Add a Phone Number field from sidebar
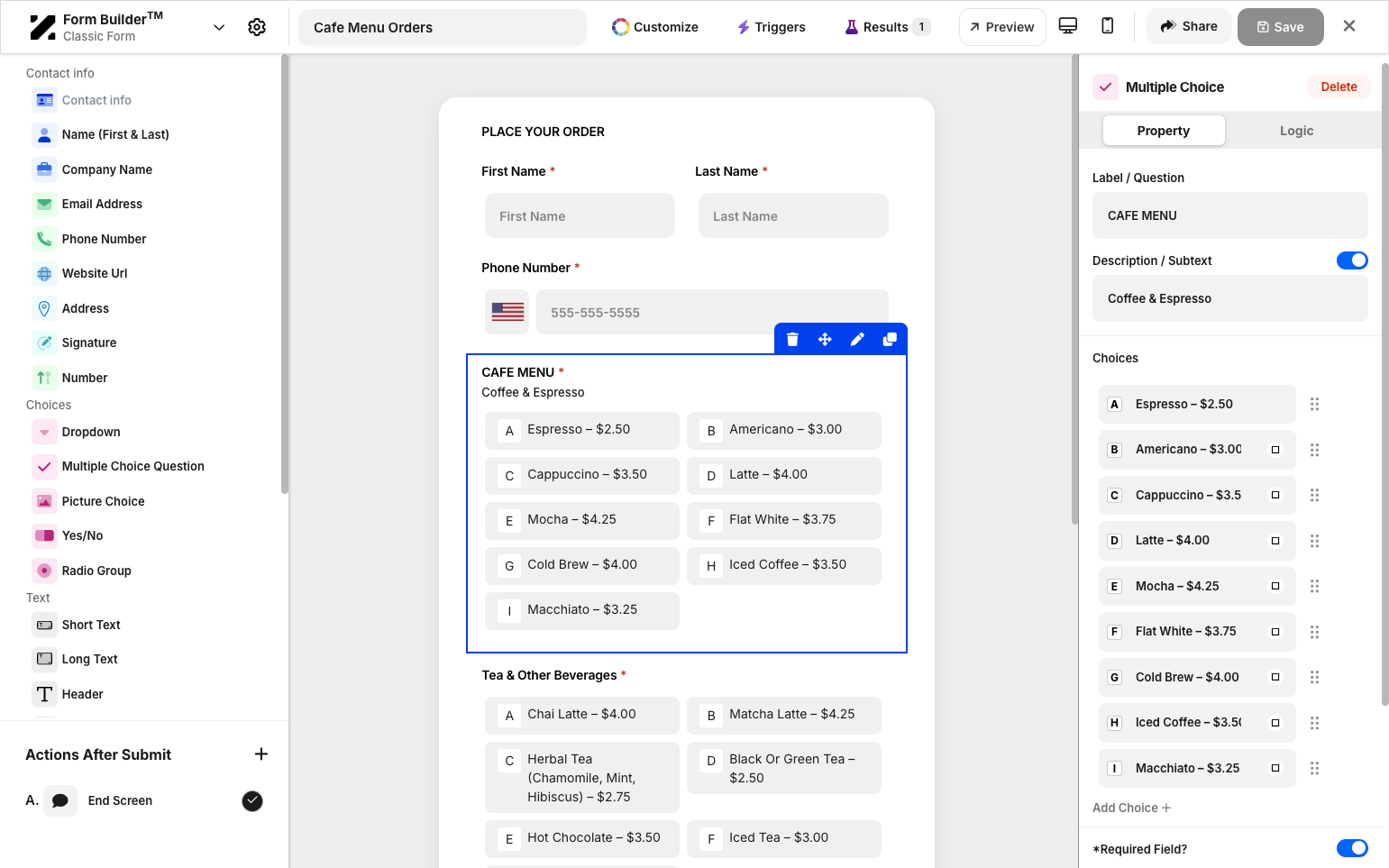 click(x=104, y=239)
